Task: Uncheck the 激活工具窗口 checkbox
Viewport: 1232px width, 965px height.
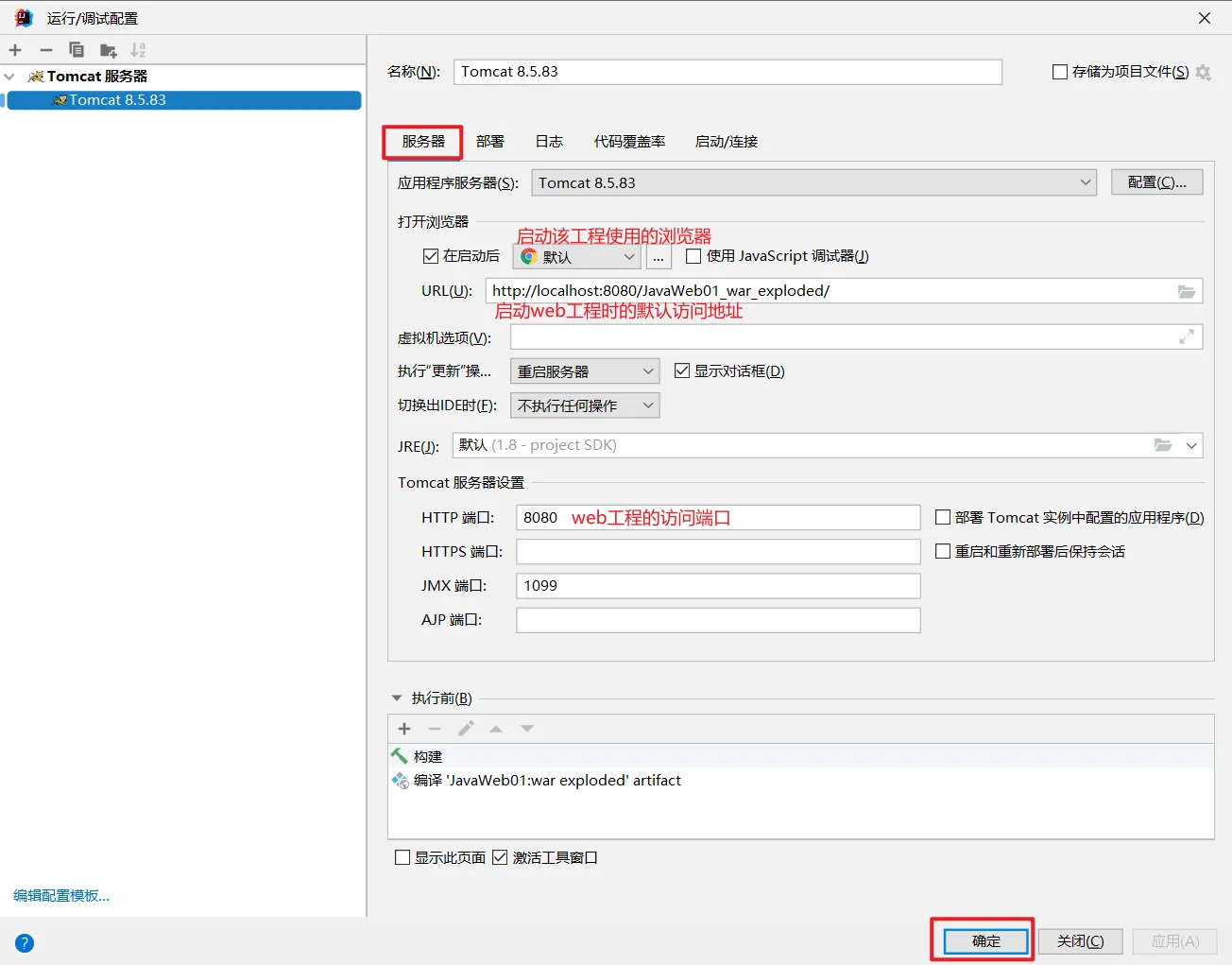Action: pos(500,857)
